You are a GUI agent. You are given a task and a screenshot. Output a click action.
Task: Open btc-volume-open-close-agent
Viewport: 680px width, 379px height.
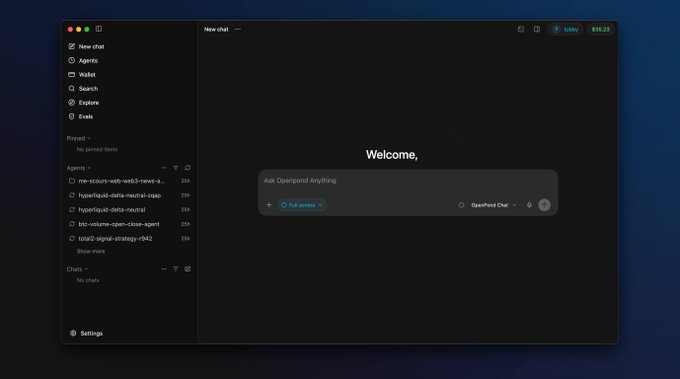pos(130,224)
